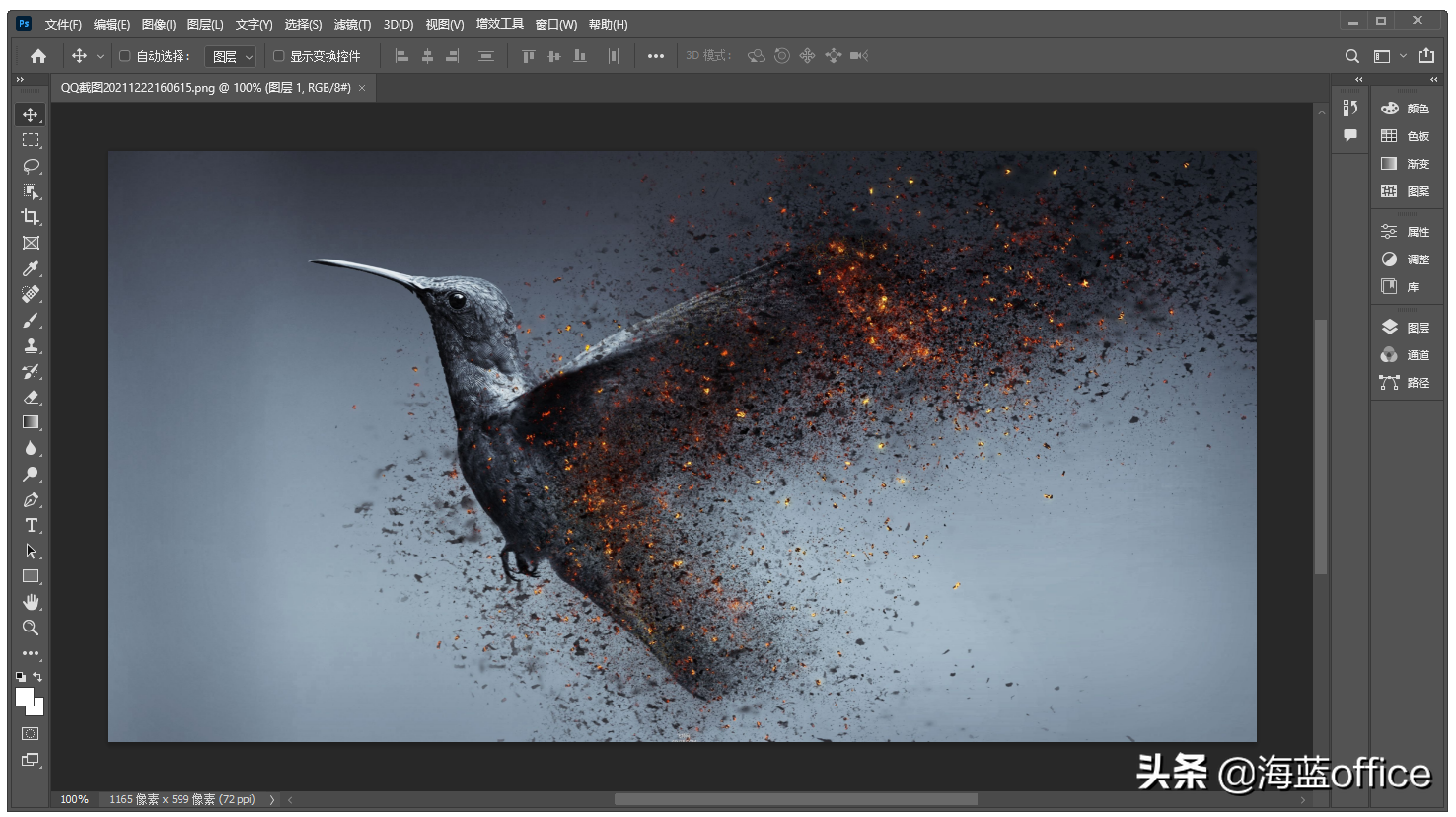The image size is (1456, 817).
Task: Click the foreground color swatch
Action: click(25, 697)
